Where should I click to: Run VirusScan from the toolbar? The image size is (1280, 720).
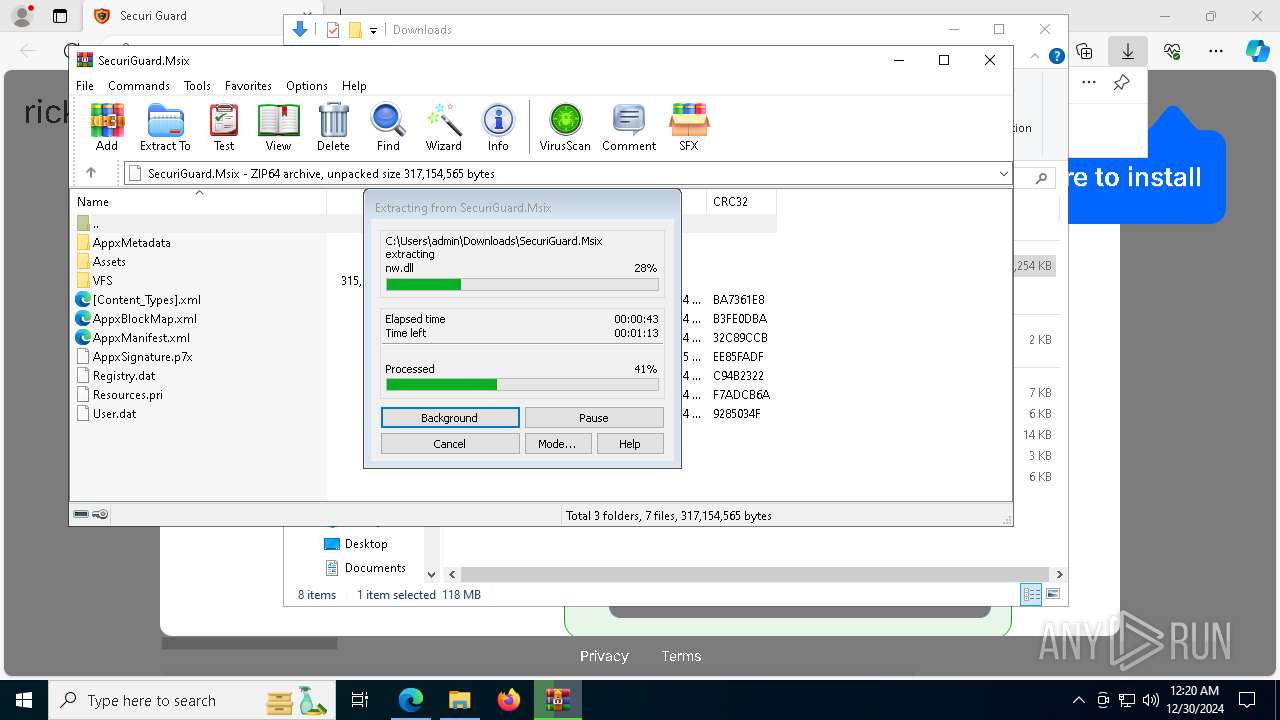tap(565, 127)
